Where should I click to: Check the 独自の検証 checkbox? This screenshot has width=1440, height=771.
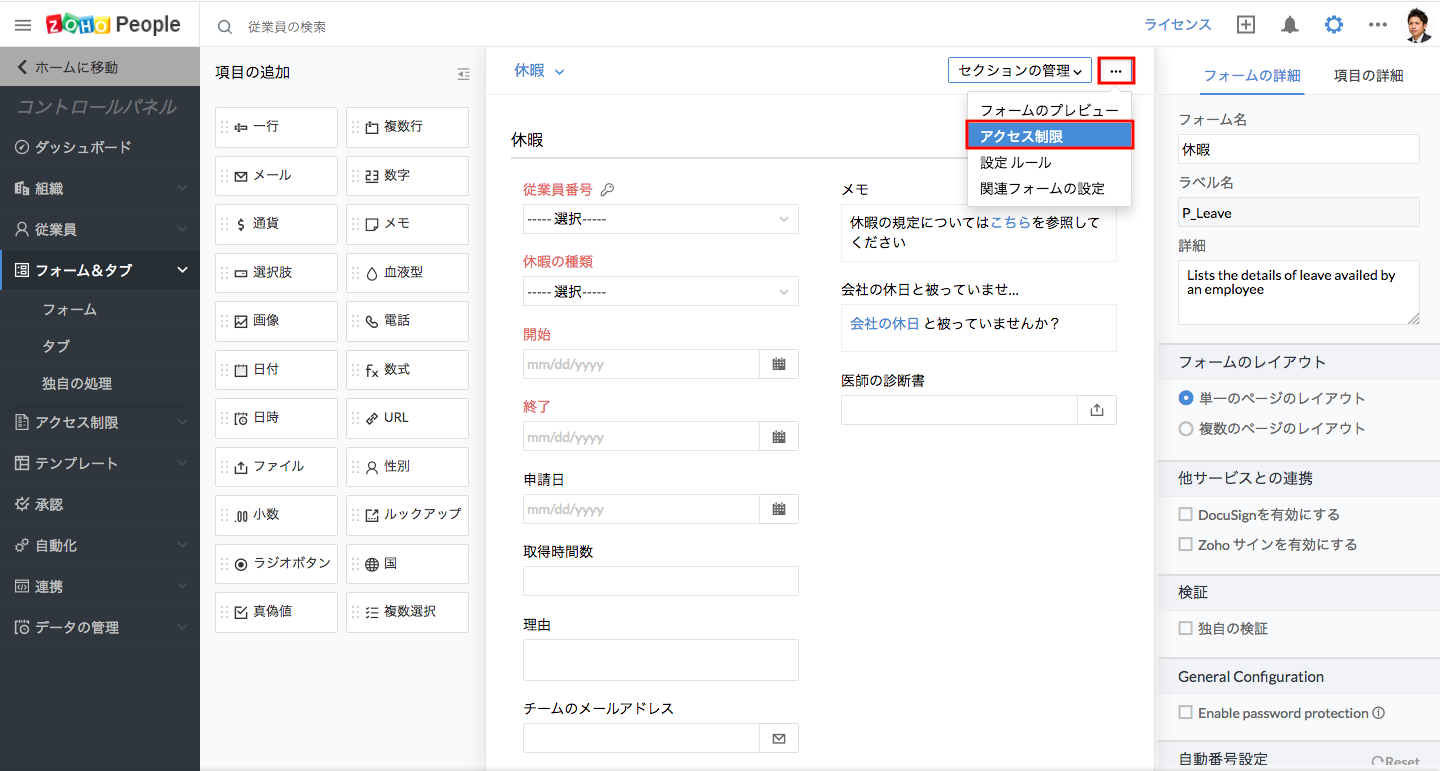pos(1186,628)
